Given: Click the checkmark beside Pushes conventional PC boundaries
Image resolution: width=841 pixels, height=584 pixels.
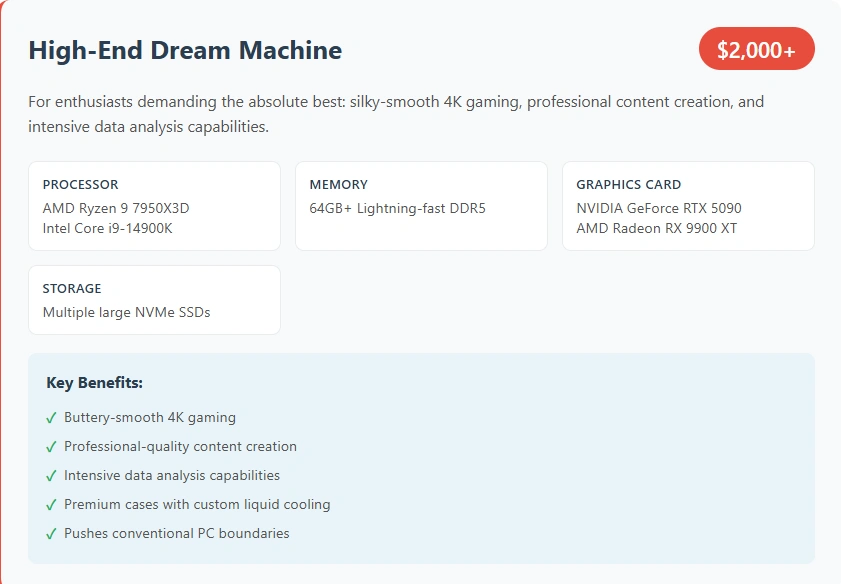Looking at the screenshot, I should 51,534.
